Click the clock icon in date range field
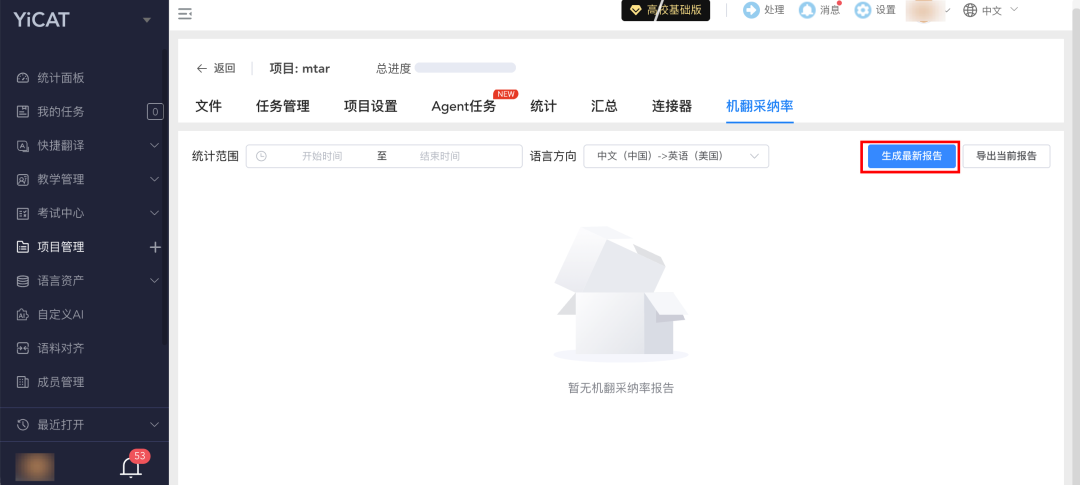The height and width of the screenshot is (485, 1080). (x=261, y=156)
